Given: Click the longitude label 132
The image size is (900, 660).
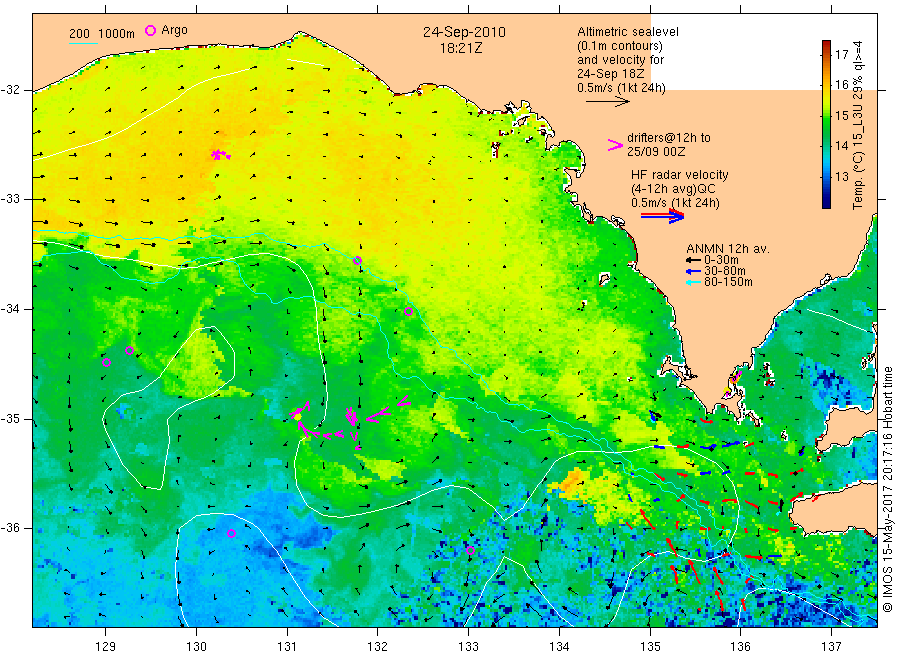Looking at the screenshot, I should pos(378,647).
